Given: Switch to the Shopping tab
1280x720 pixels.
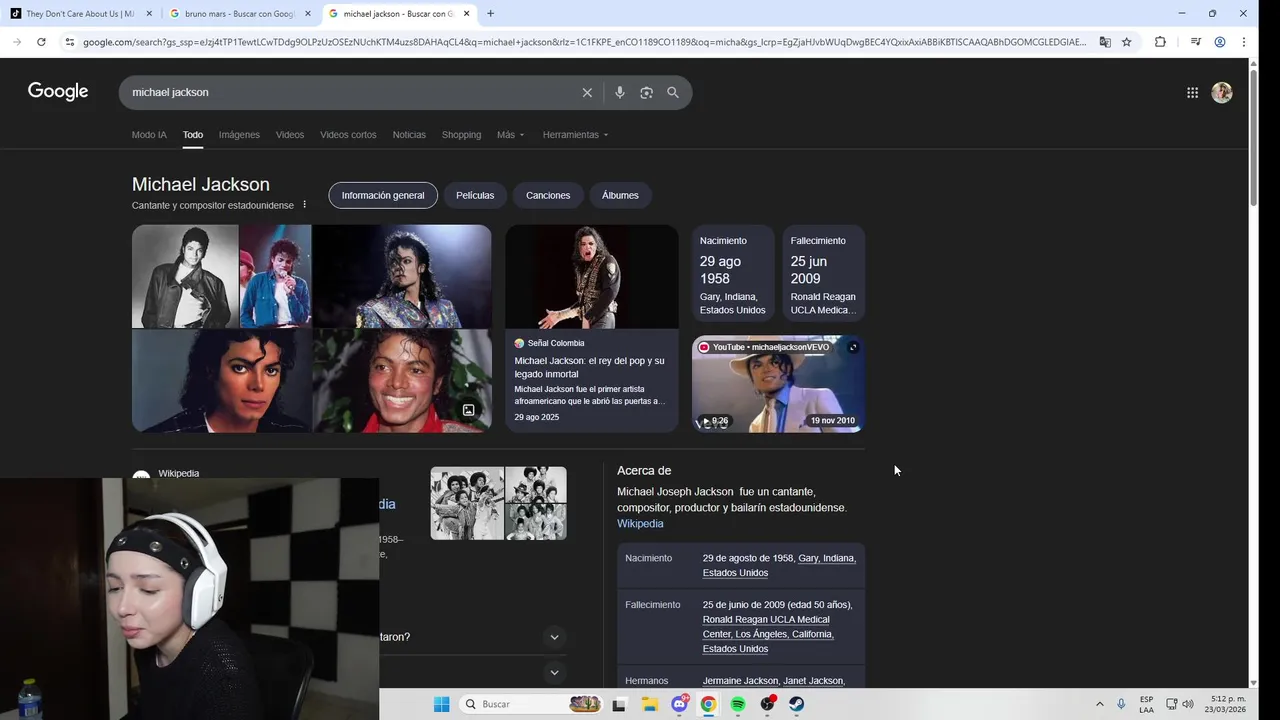Looking at the screenshot, I should [461, 135].
